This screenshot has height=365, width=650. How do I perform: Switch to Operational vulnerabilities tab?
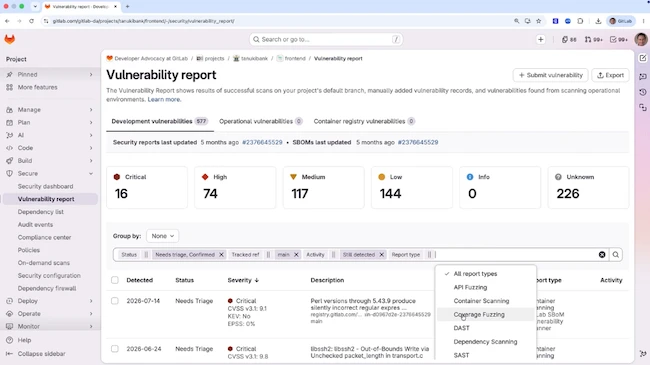click(x=261, y=122)
